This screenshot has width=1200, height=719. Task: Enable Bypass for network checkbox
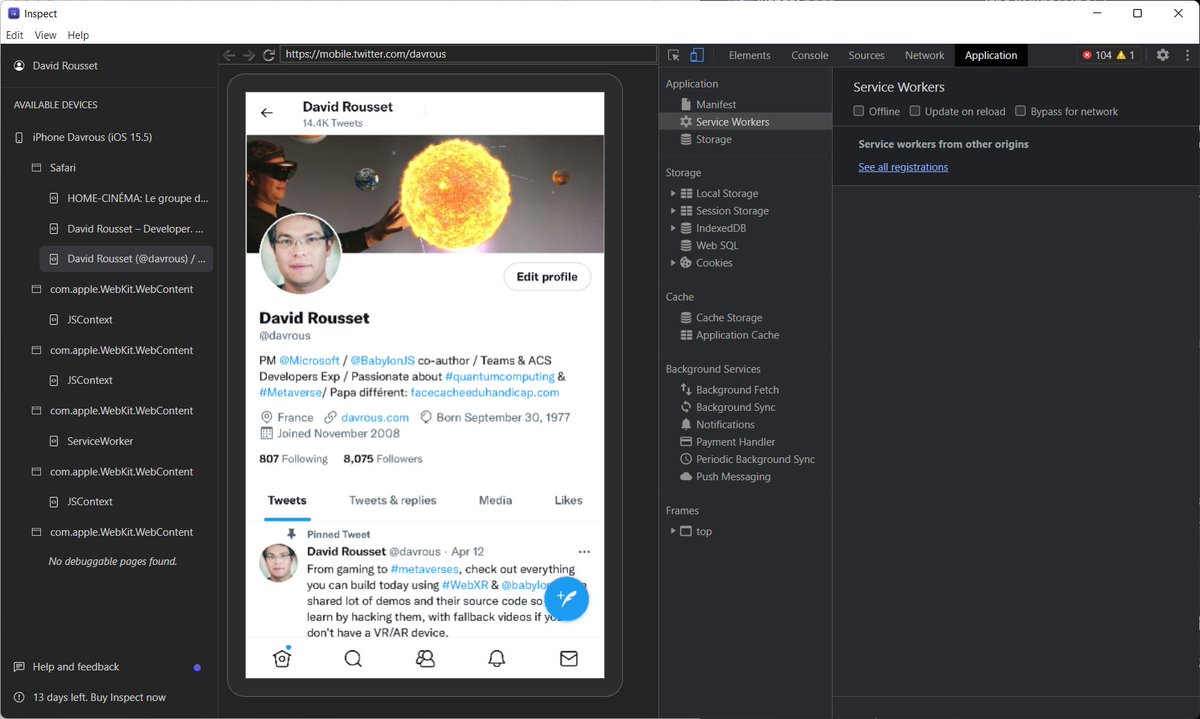point(1021,111)
